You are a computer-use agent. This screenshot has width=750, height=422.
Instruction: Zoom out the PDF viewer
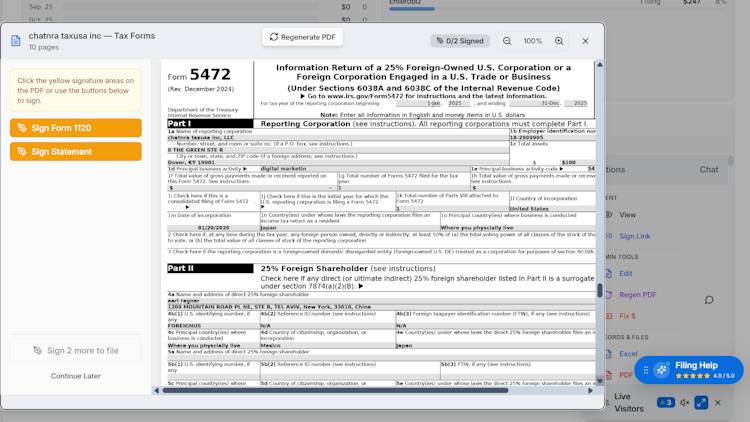pyautogui.click(x=507, y=41)
